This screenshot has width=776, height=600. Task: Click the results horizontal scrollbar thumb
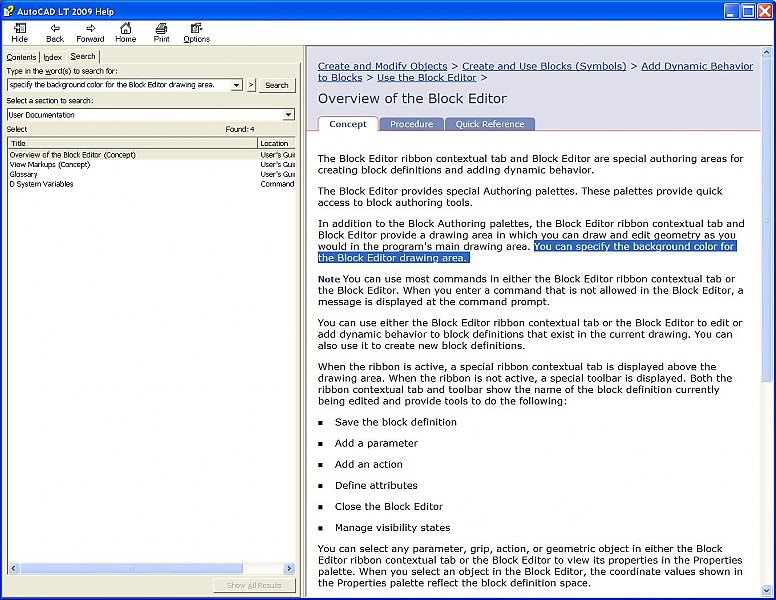(x=131, y=568)
